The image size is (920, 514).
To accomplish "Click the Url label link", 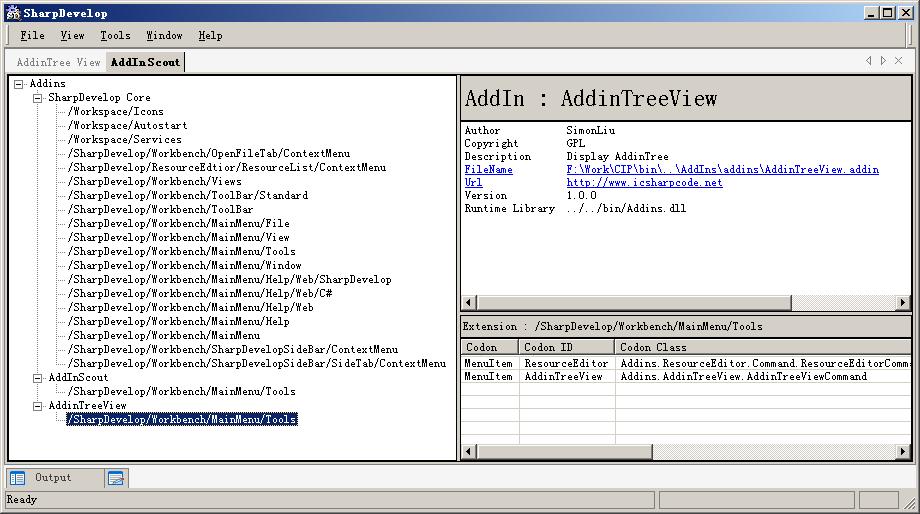I will [x=473, y=182].
